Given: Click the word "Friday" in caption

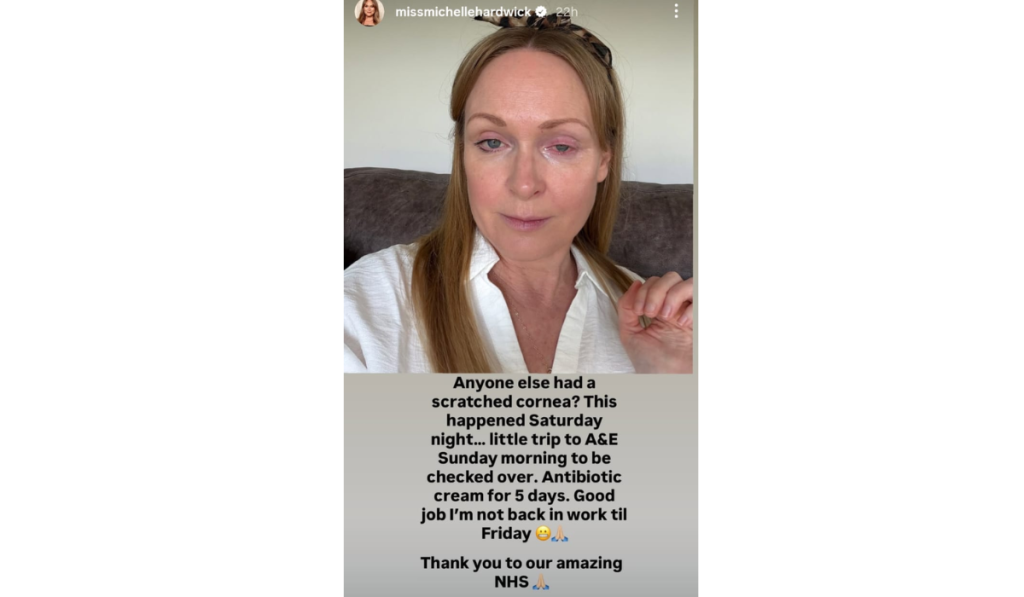Looking at the screenshot, I should click(x=506, y=534).
